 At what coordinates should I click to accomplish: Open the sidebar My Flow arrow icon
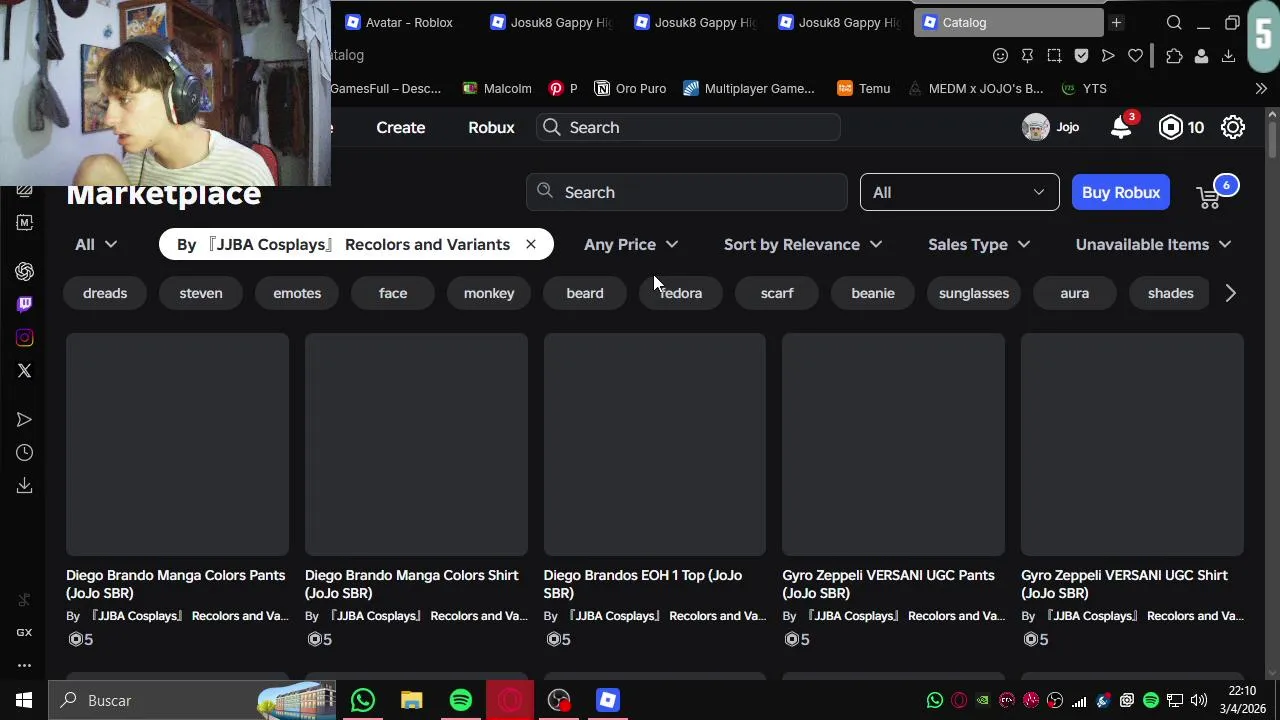click(25, 420)
